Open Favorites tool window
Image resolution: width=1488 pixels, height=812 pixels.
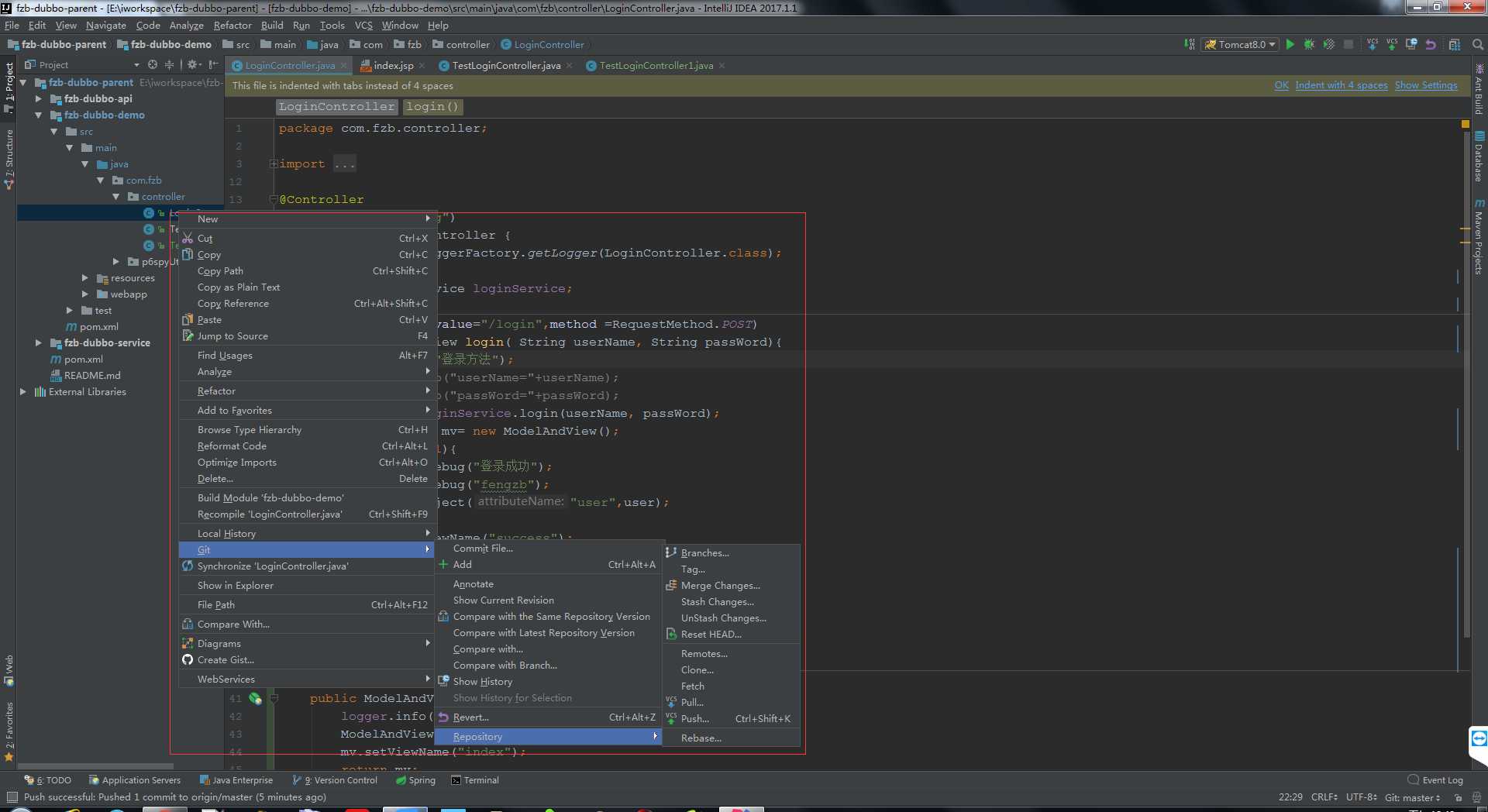click(9, 731)
